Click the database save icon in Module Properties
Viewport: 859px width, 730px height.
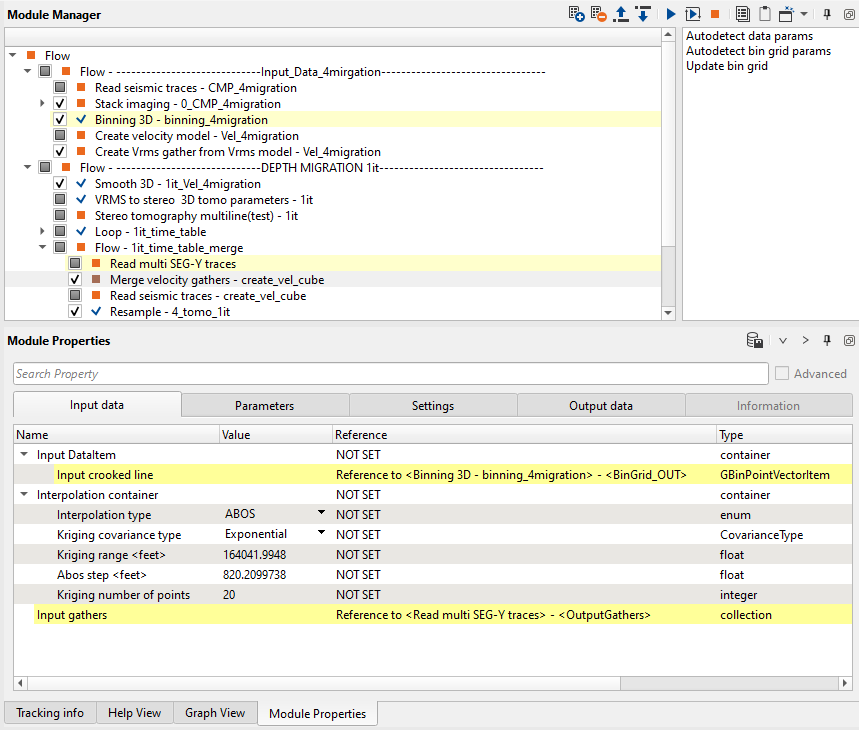[755, 341]
